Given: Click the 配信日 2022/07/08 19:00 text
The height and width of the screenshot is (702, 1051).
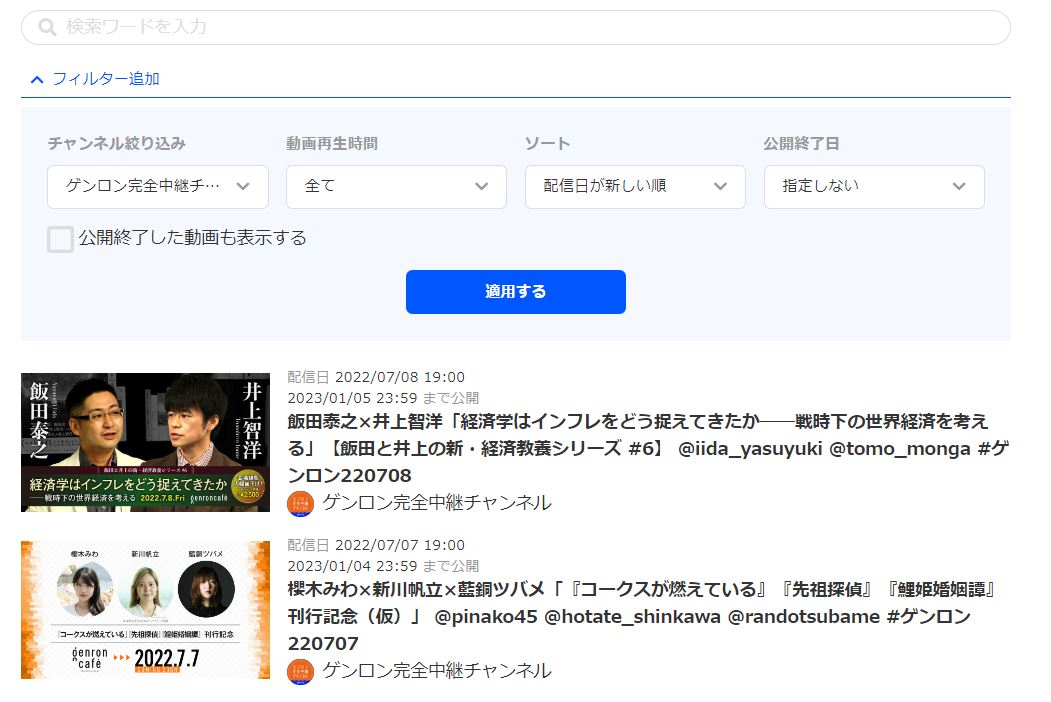Looking at the screenshot, I should pos(376,377).
